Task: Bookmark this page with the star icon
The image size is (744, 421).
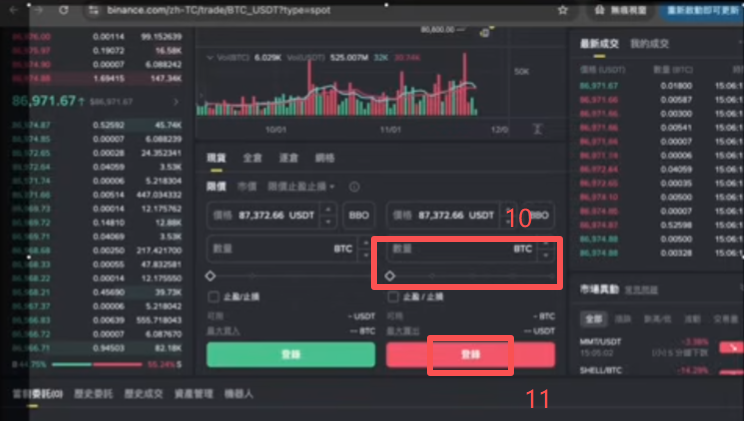Action: (x=563, y=10)
